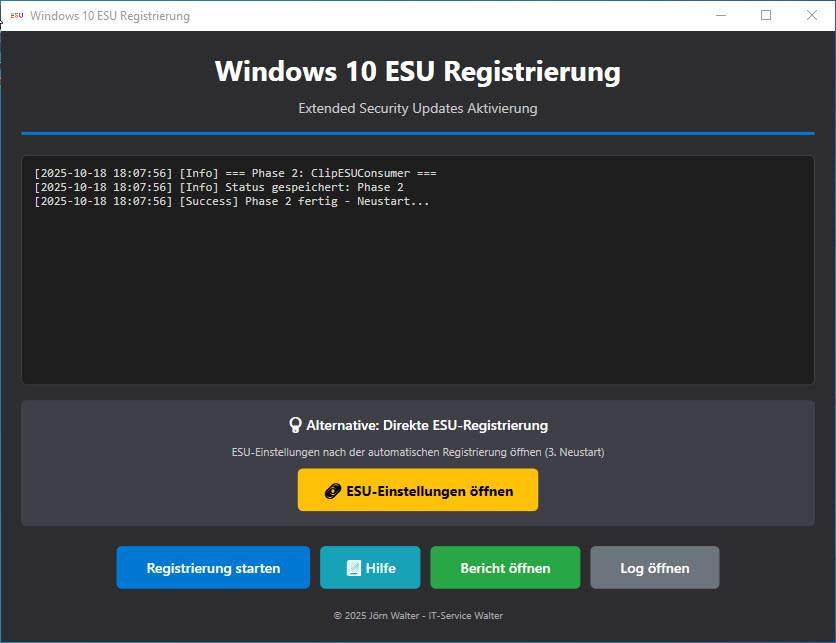Open the report with Bericht öffnen

point(505,567)
